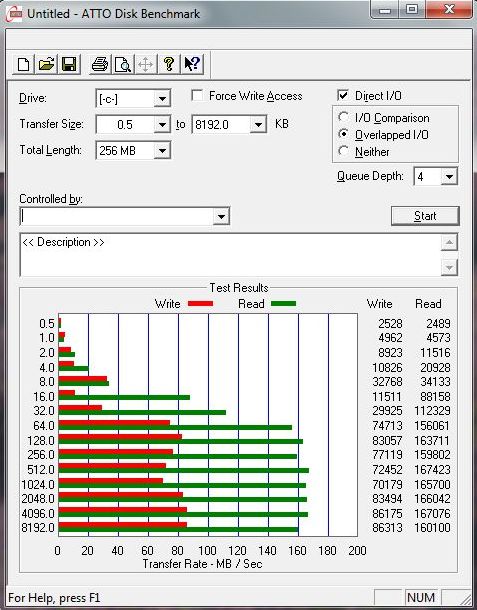Enable the Force Write Access checkbox

[x=197, y=95]
